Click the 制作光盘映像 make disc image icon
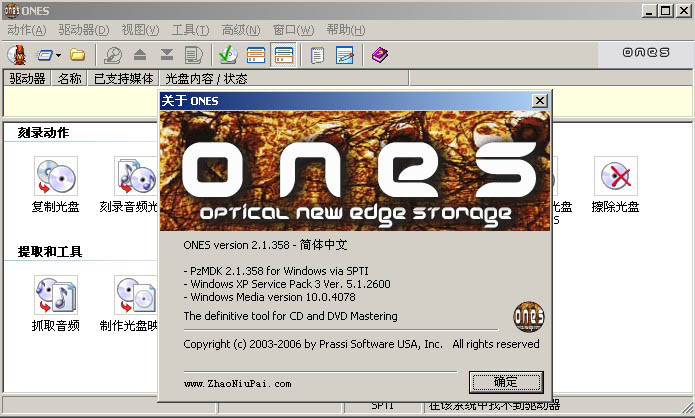Image resolution: width=695 pixels, height=418 pixels. (136, 295)
